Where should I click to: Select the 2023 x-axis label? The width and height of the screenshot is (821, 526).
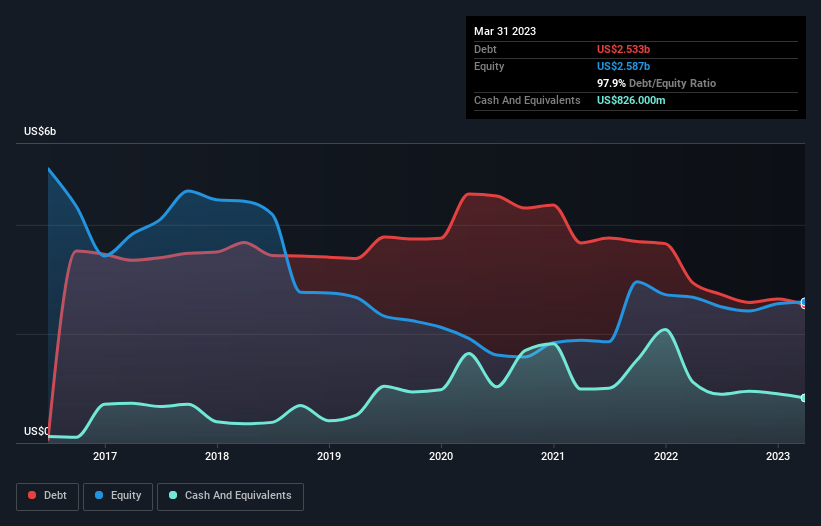pyautogui.click(x=778, y=456)
